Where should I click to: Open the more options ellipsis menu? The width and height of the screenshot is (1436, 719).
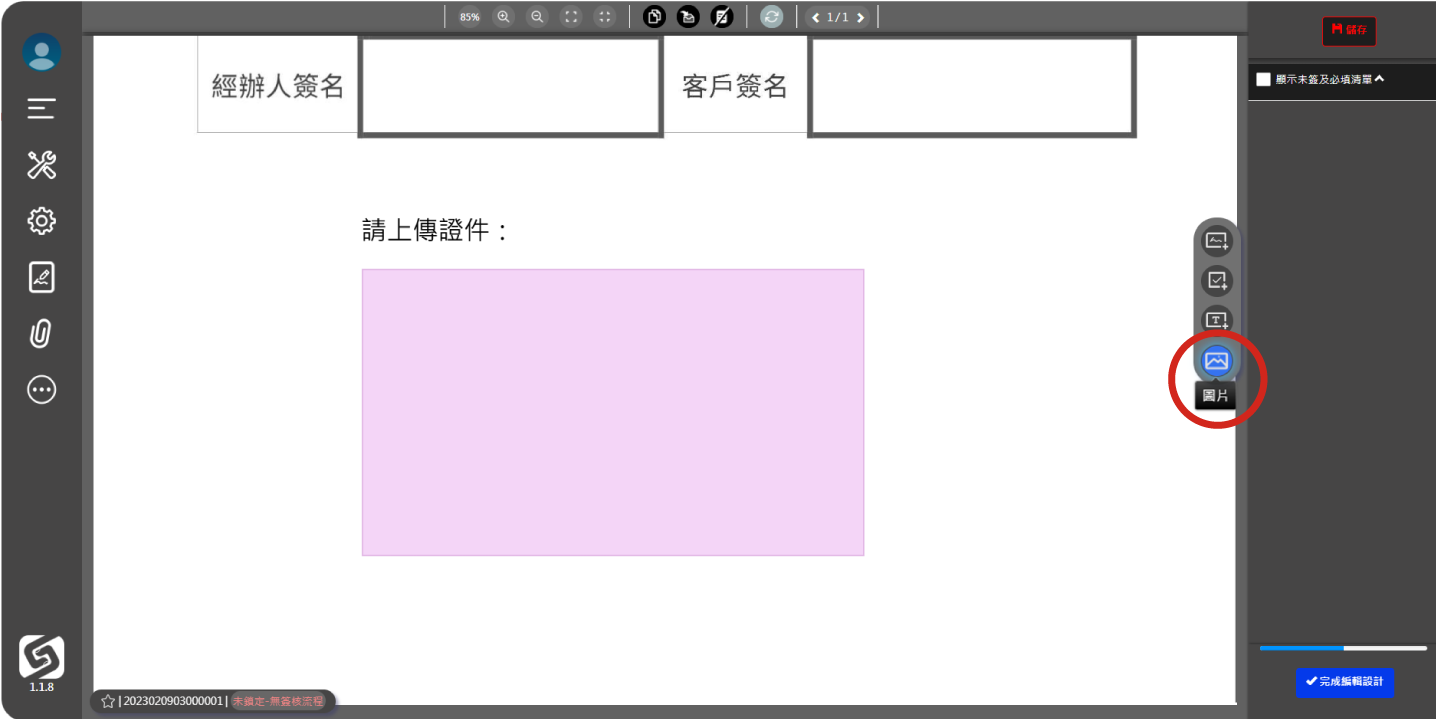click(x=41, y=389)
